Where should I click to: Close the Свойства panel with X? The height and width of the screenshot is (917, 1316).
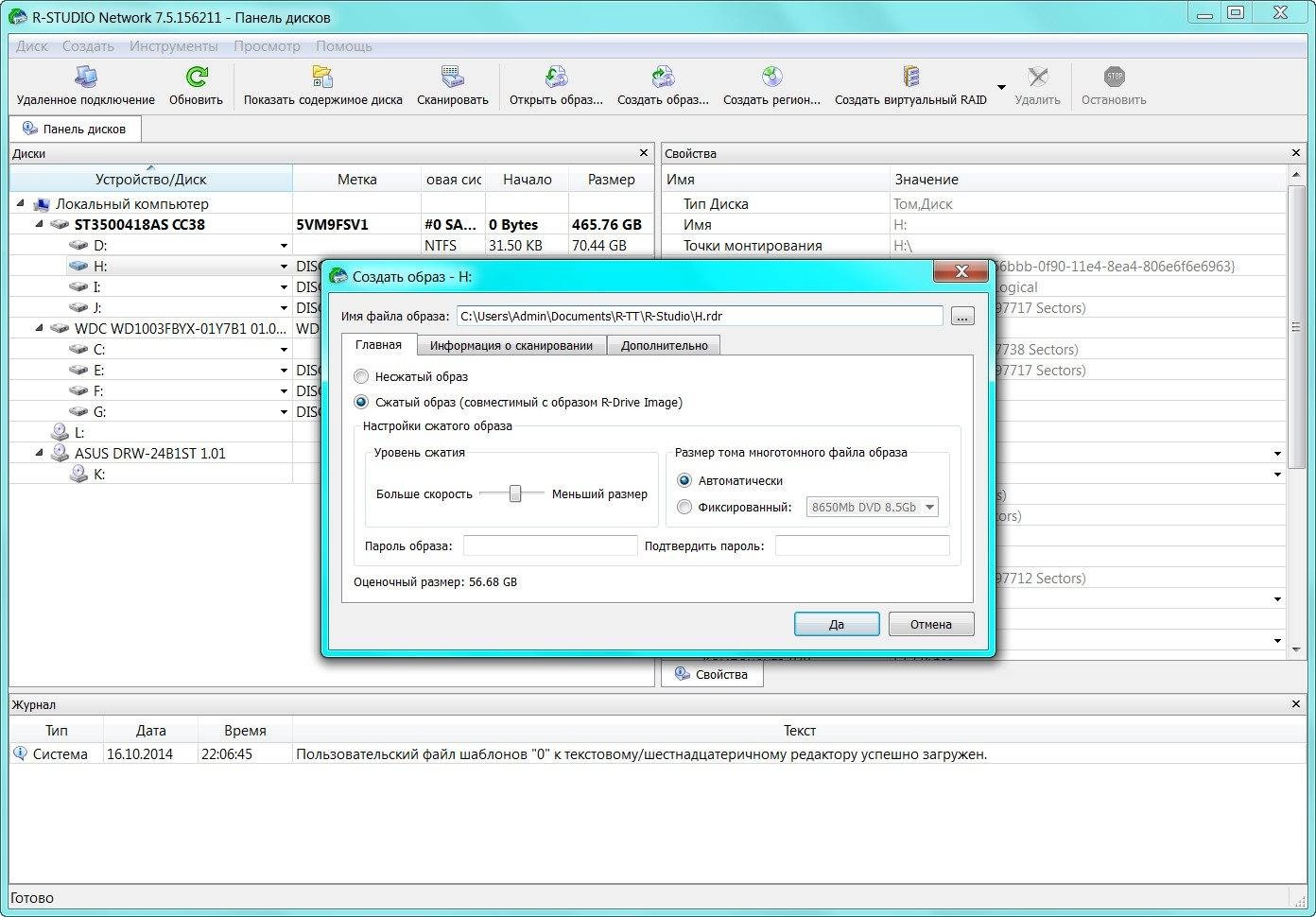tap(1296, 153)
